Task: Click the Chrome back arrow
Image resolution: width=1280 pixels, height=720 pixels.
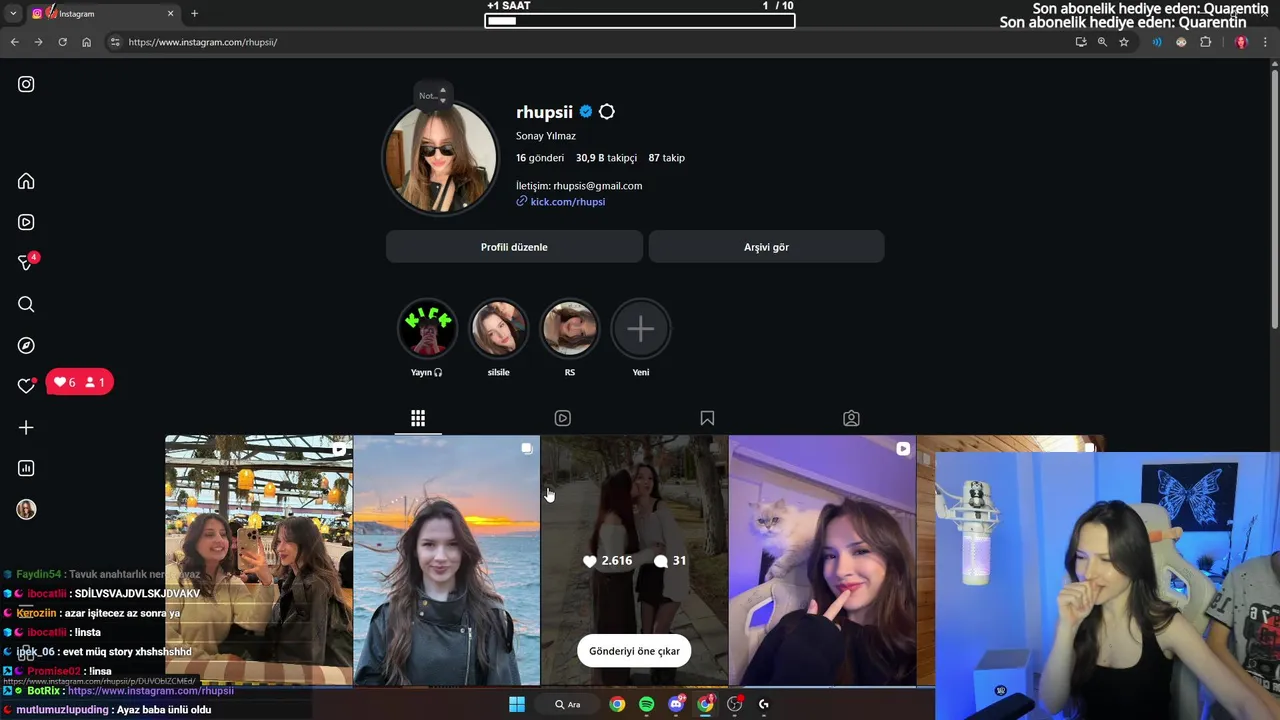Action: tap(14, 42)
